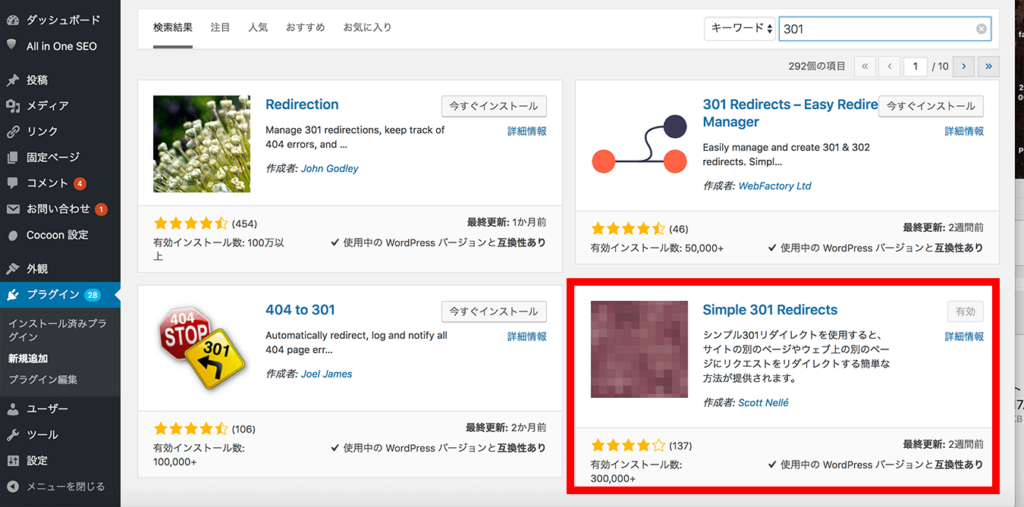Open the Simple 301 Redirects pixelated thumbnail
1024x507 pixels.
(x=639, y=349)
